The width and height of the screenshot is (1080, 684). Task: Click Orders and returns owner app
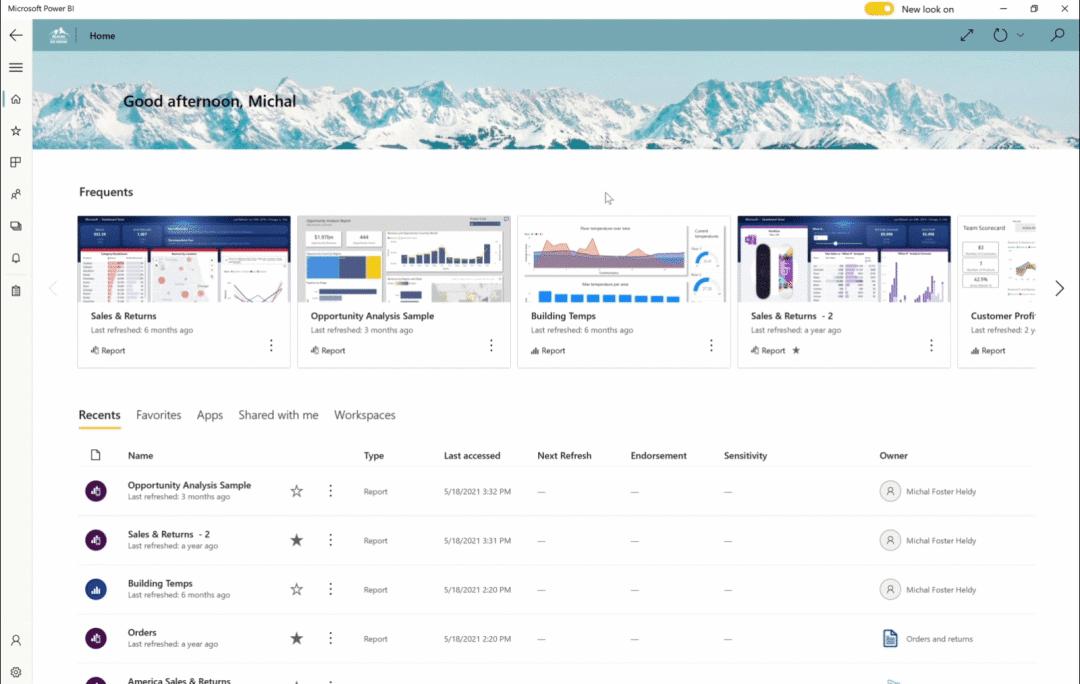[939, 639]
